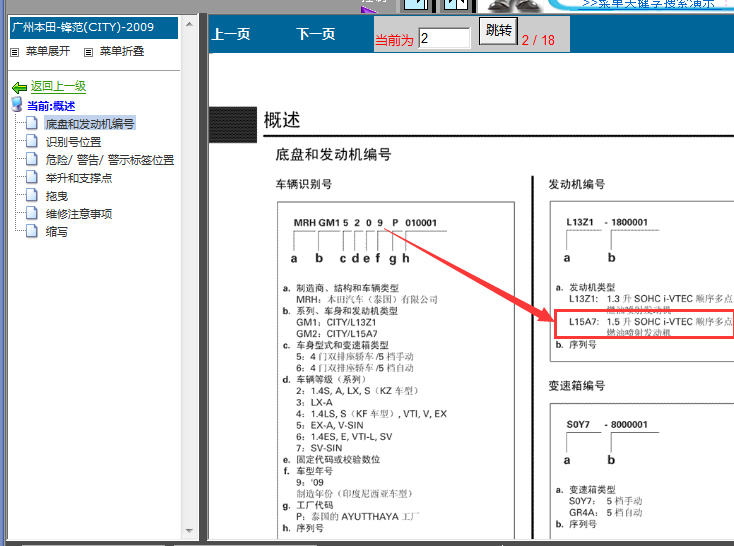Click the 跳转 jump button
Image resolution: width=734 pixels, height=546 pixels.
(498, 31)
